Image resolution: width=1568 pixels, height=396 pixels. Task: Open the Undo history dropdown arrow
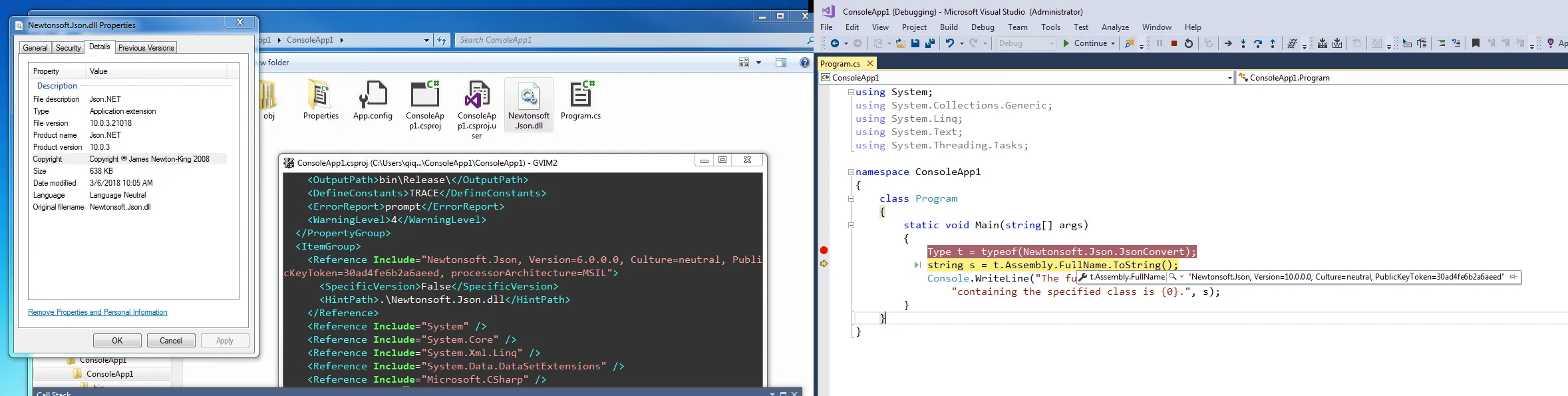[x=961, y=43]
